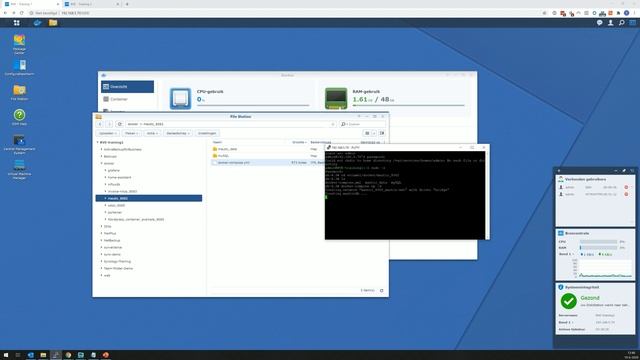Disconnect first connected admin user
Image resolution: width=640 pixels, height=360 pixels.
pyautogui.click(x=626, y=187)
